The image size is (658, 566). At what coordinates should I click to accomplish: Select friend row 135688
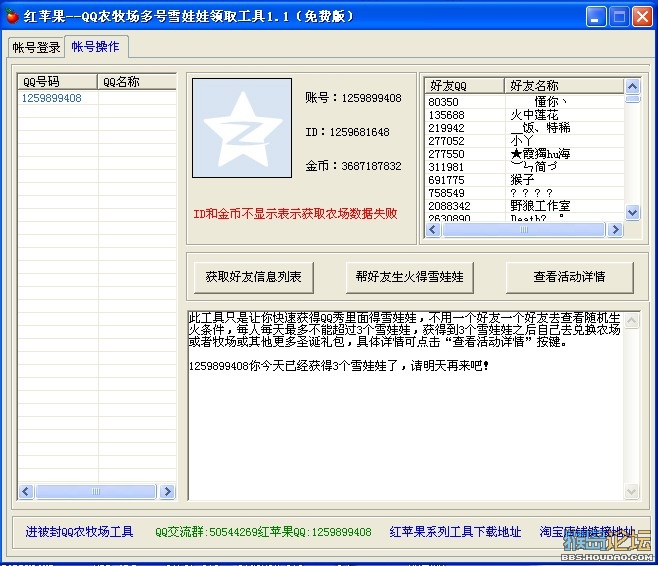(525, 115)
